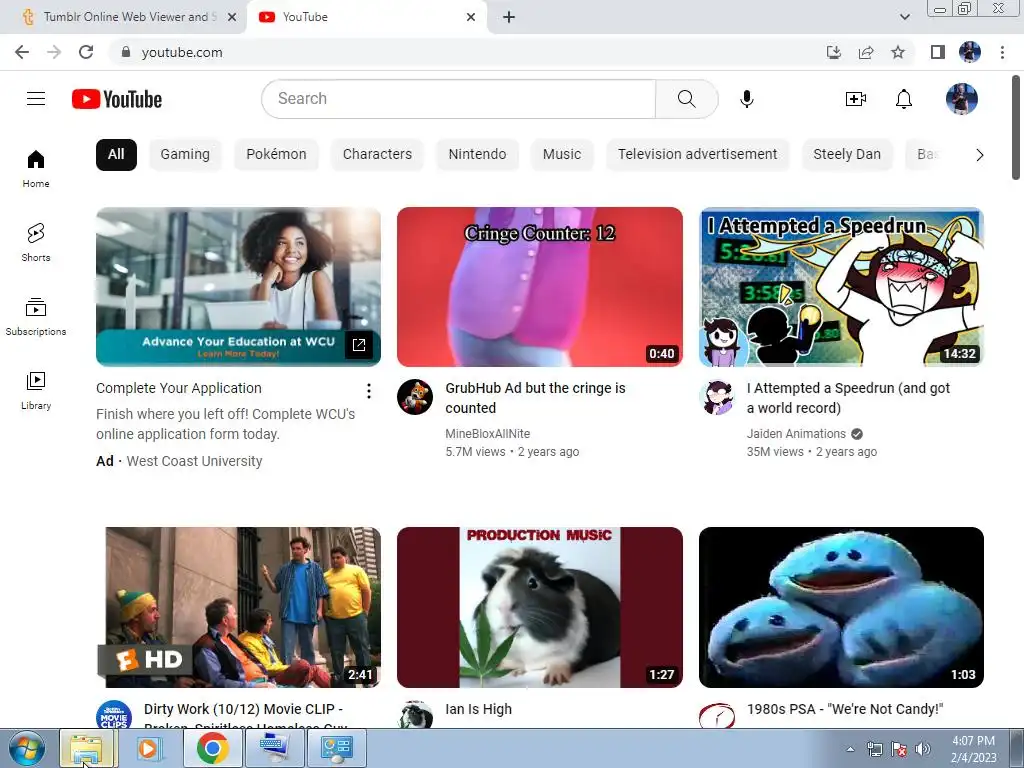Open Windows Explorer from taskbar

(88, 748)
